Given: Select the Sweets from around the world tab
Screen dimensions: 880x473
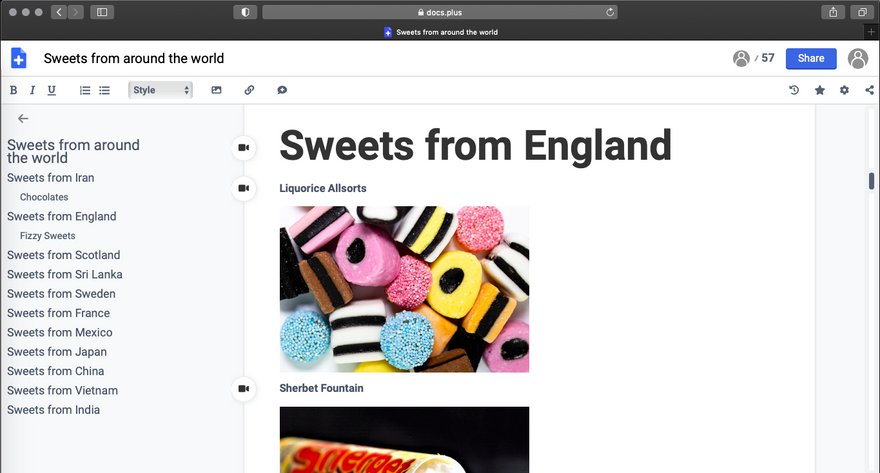Looking at the screenshot, I should [441, 32].
